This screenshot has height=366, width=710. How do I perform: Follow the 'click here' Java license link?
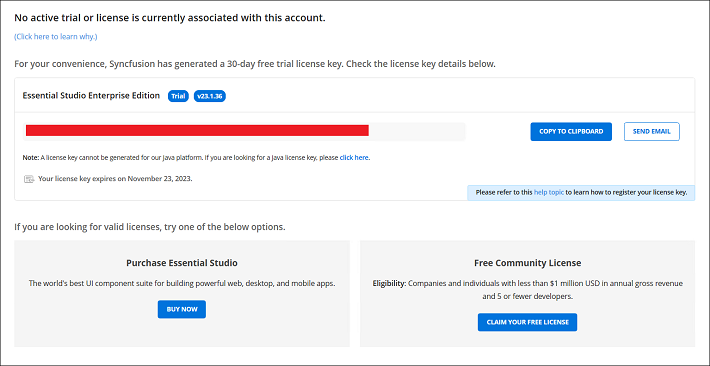(x=354, y=158)
